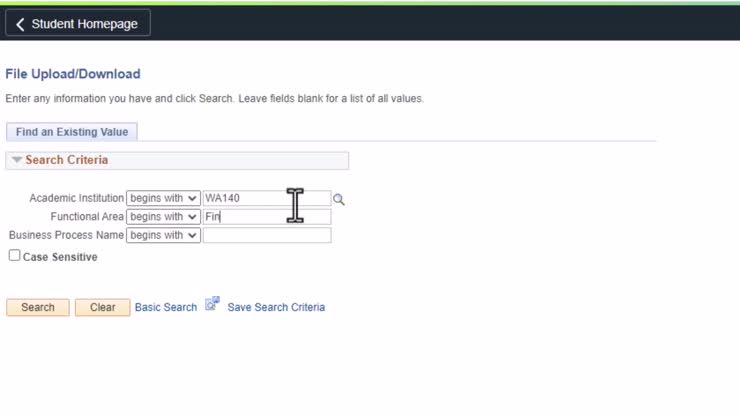Image resolution: width=740 pixels, height=416 pixels.
Task: Click the File Upload/Download page heading
Action: point(73,74)
